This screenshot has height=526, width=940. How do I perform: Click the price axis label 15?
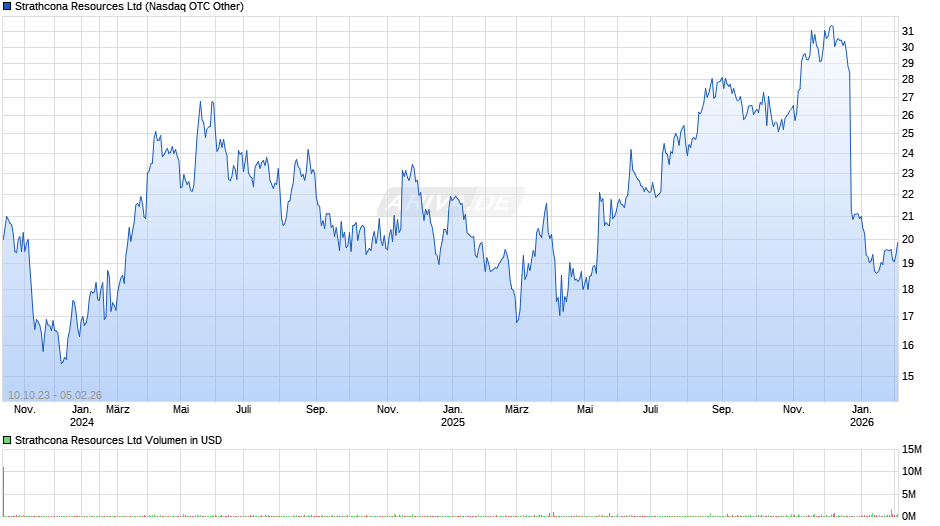[908, 377]
